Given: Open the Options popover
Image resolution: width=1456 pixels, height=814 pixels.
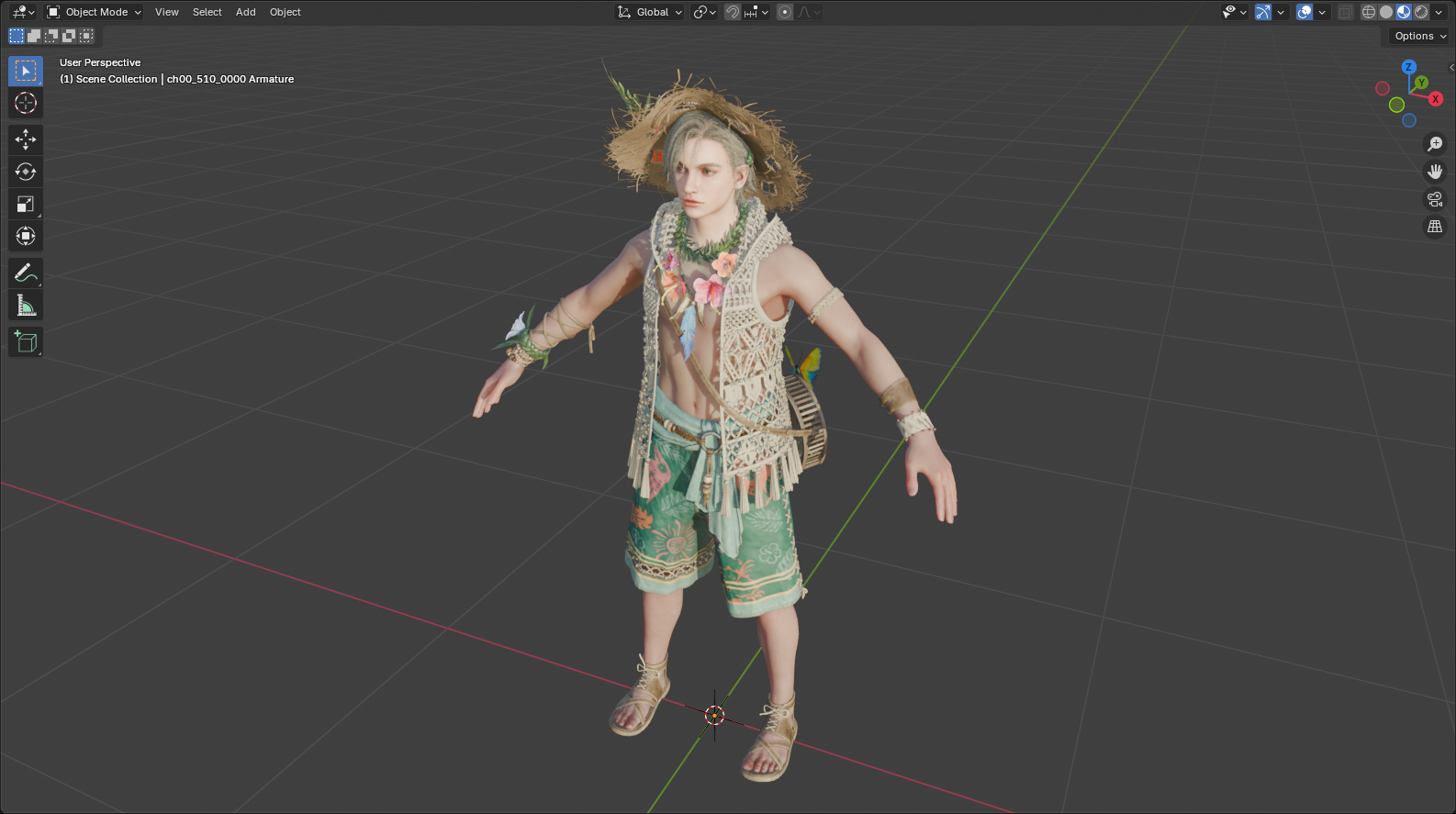Looking at the screenshot, I should pyautogui.click(x=1419, y=36).
